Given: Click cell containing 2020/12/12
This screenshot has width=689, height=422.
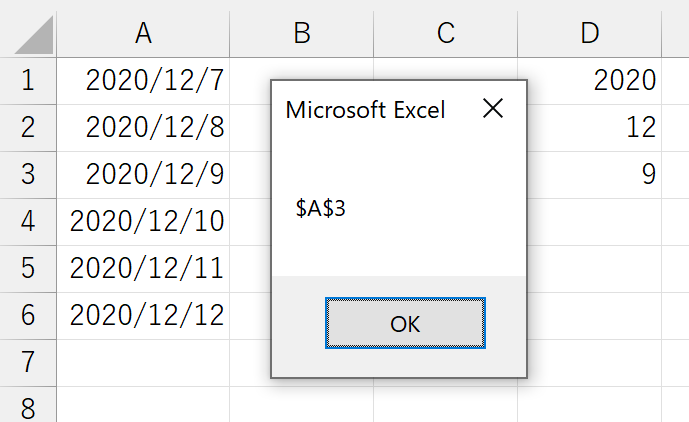Looking at the screenshot, I should pos(143,316).
